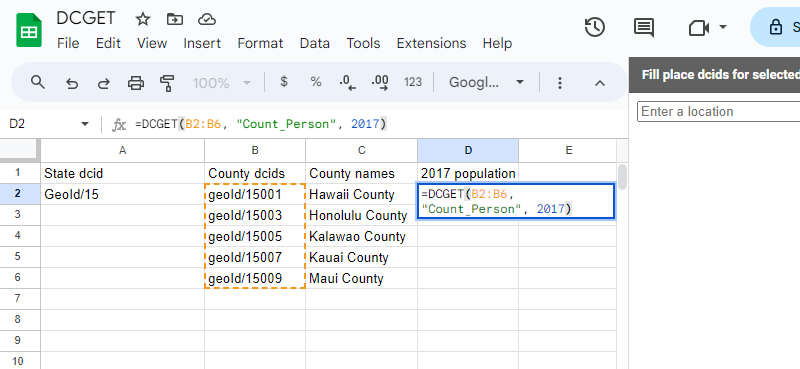Select cell geoId/15003
This screenshot has height=369, width=800.
click(x=255, y=215)
